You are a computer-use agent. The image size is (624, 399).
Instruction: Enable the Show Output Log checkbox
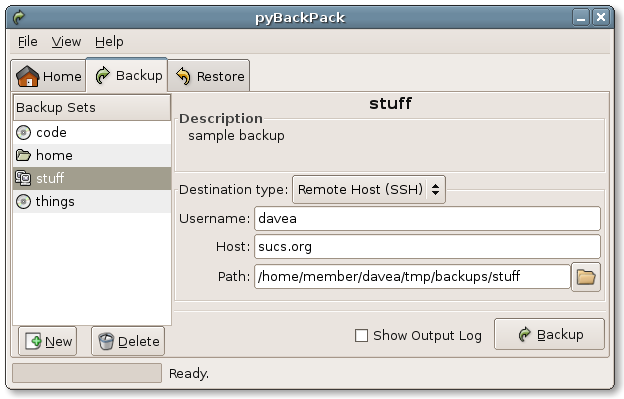[x=361, y=335]
